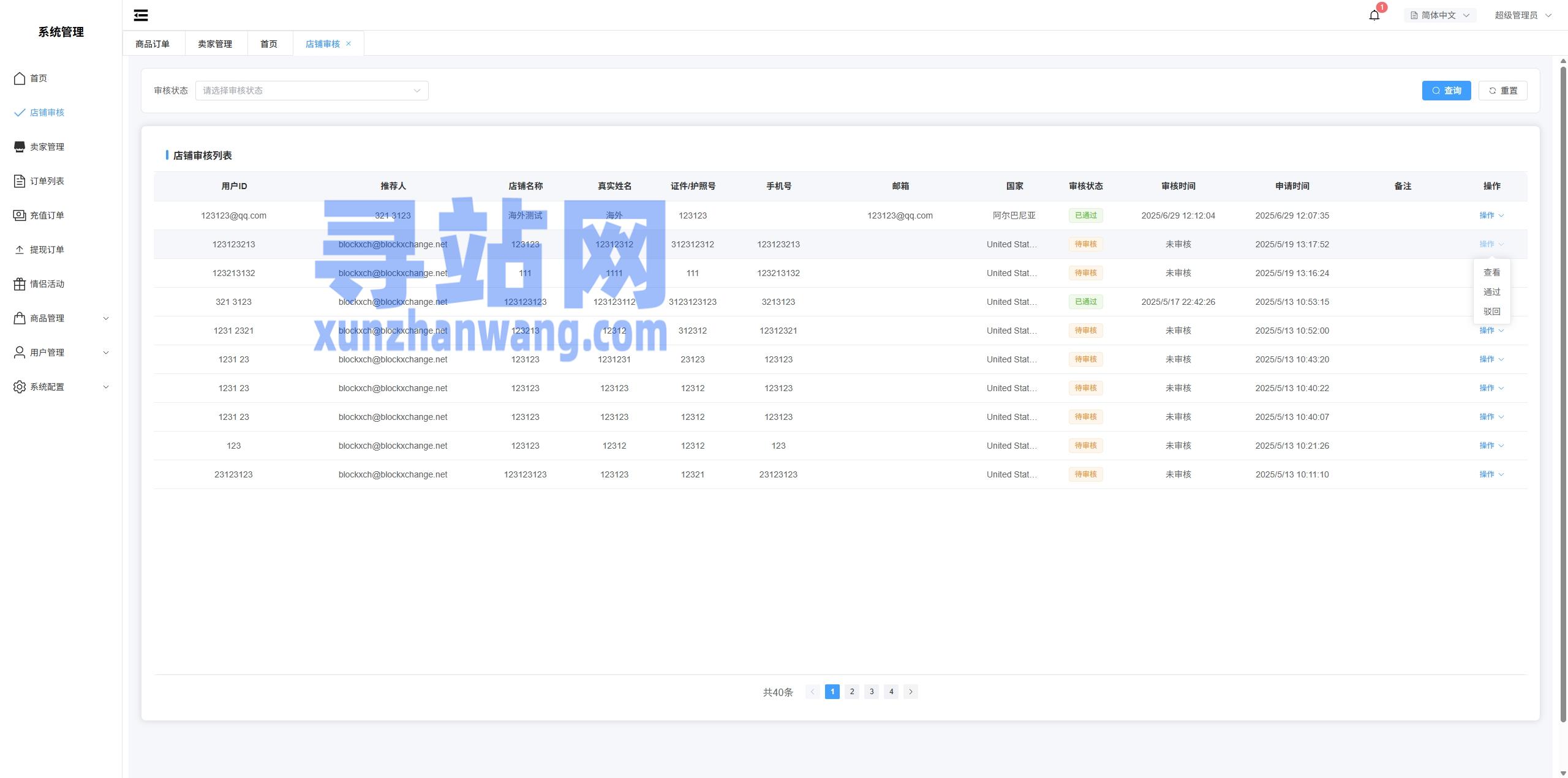Switch to the 首页 tab
Image resolution: width=1568 pixels, height=778 pixels.
click(269, 43)
